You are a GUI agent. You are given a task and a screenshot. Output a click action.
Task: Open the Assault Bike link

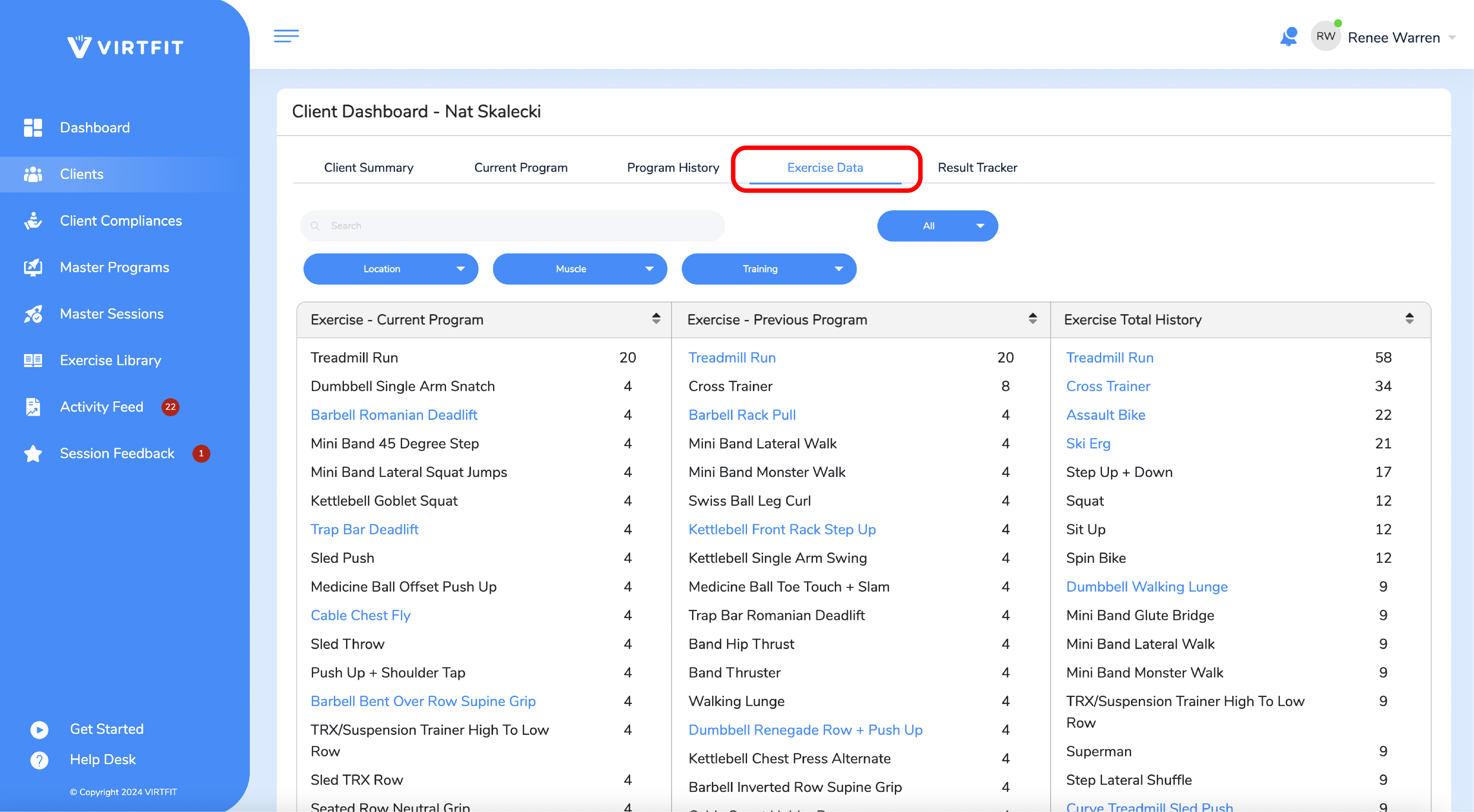point(1105,415)
